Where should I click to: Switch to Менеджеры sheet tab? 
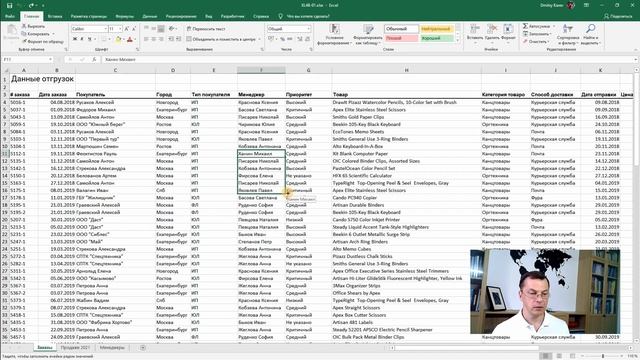coord(112,348)
